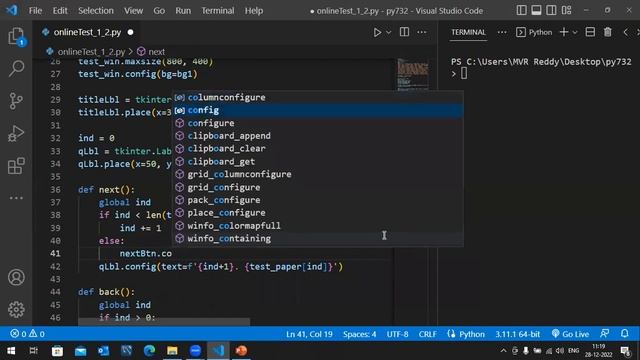Change line ending via CRLF entry

click(427, 334)
